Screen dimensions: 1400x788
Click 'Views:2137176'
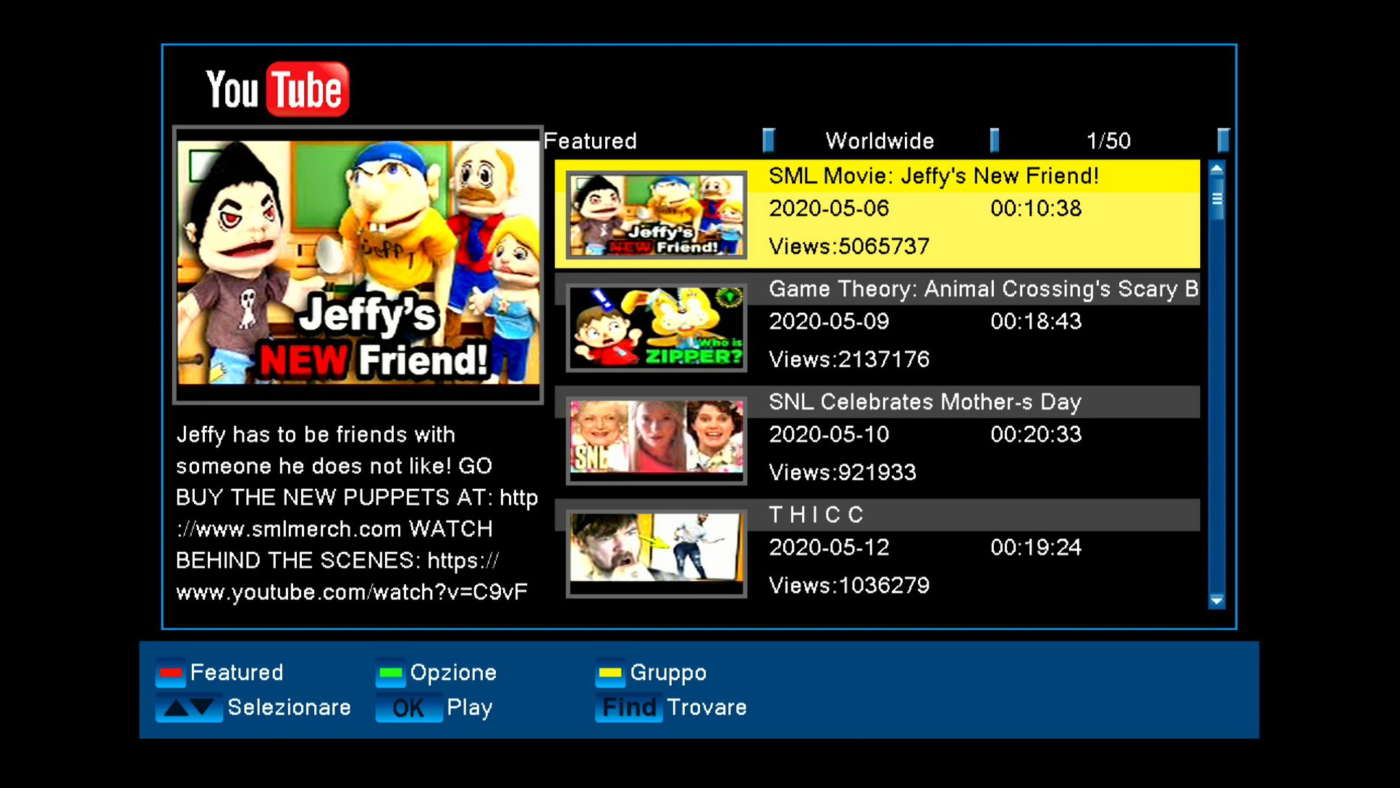click(x=849, y=359)
